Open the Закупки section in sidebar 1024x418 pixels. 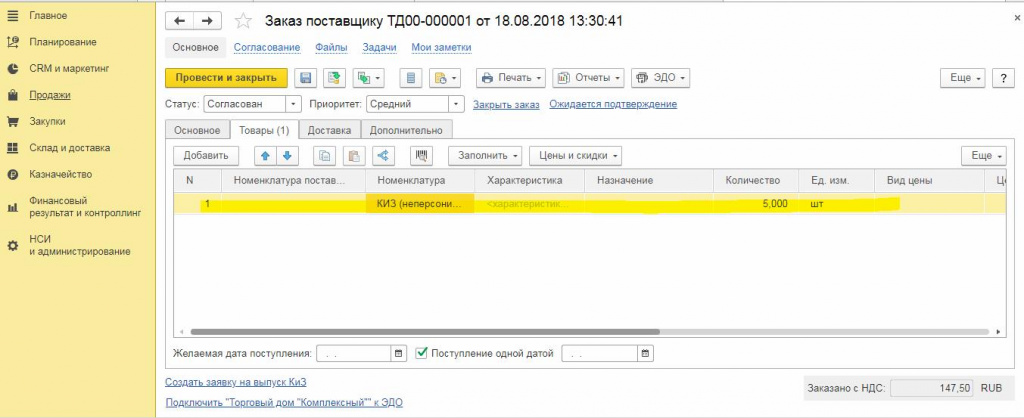pyautogui.click(x=47, y=121)
